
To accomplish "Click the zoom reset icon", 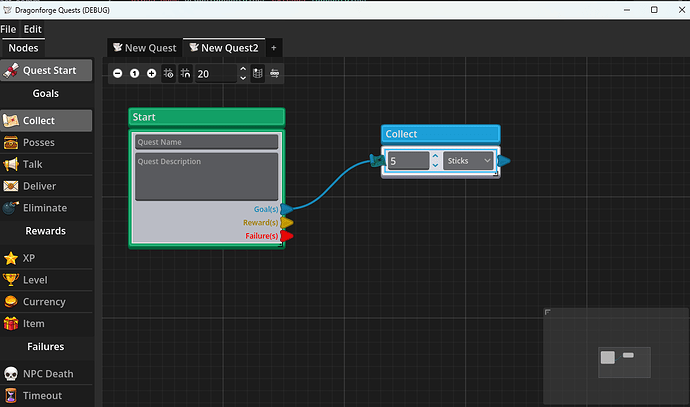I will click(134, 73).
